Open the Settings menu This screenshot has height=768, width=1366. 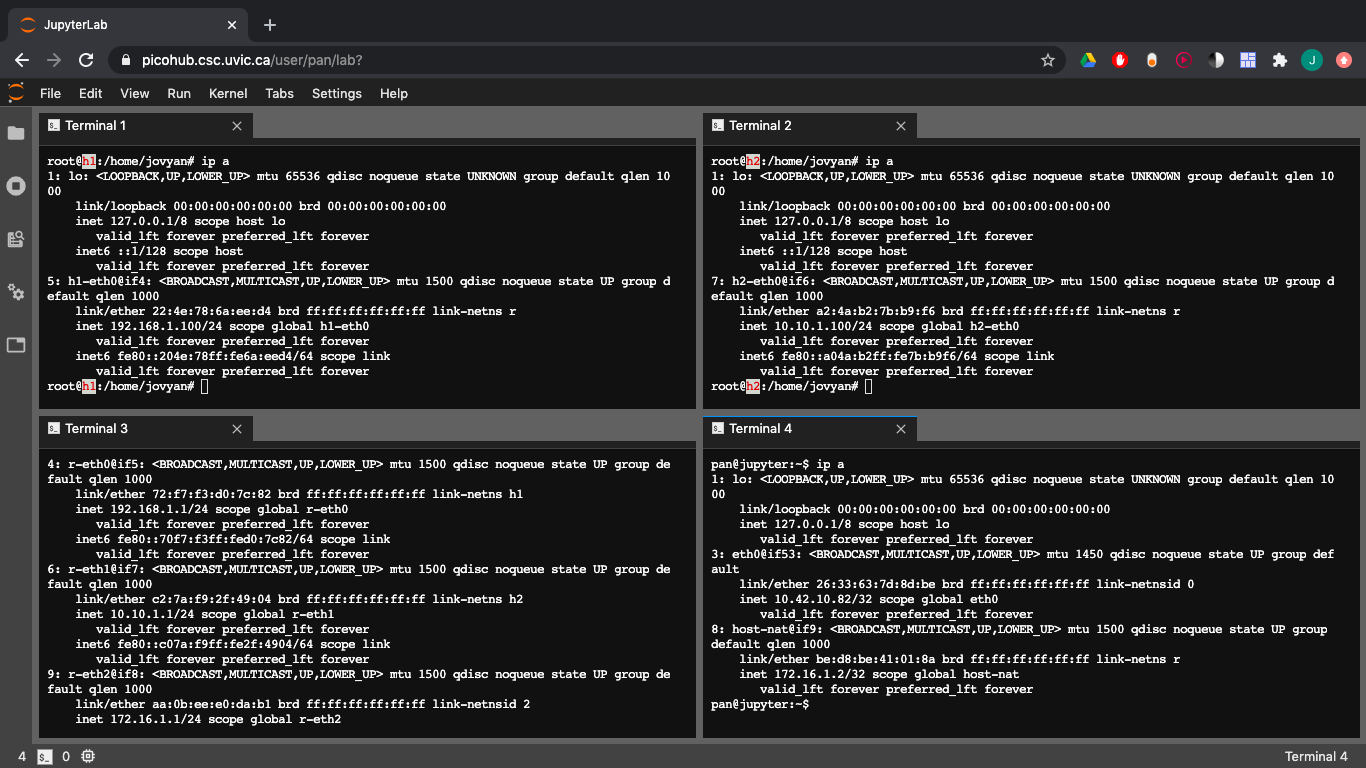pyautogui.click(x=336, y=93)
